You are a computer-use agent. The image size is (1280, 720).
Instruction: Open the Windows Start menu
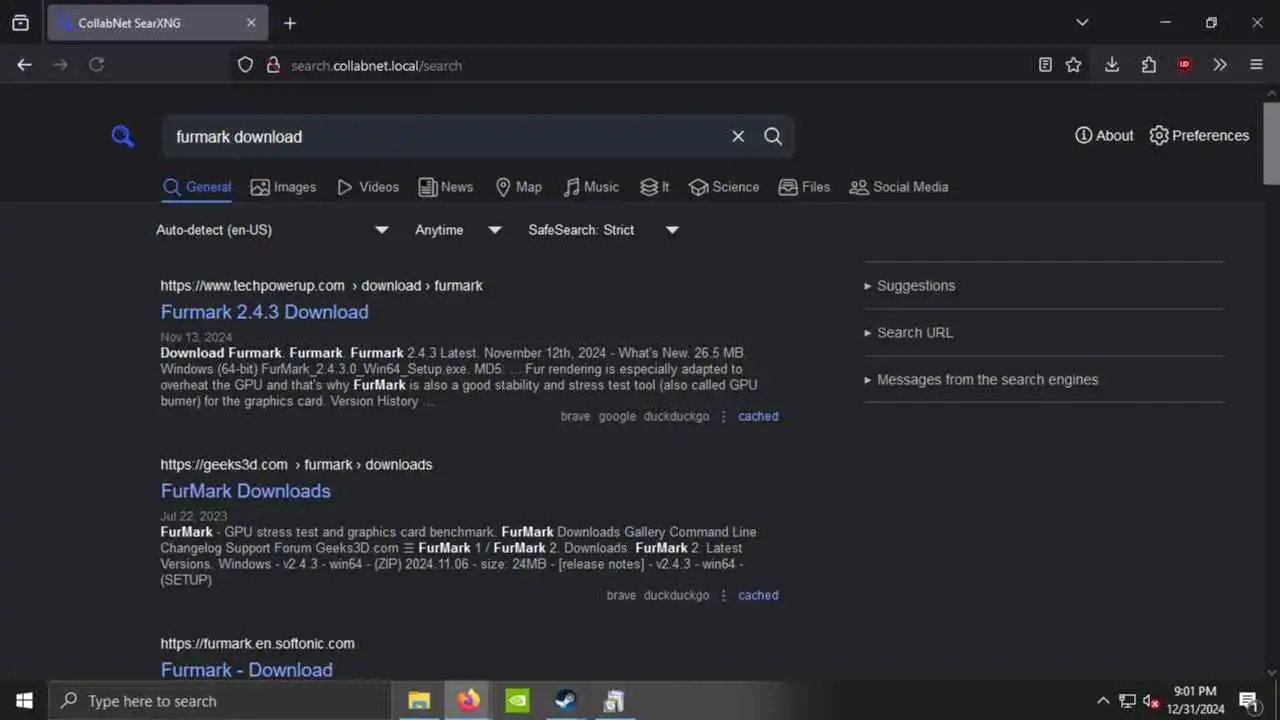coord(24,701)
